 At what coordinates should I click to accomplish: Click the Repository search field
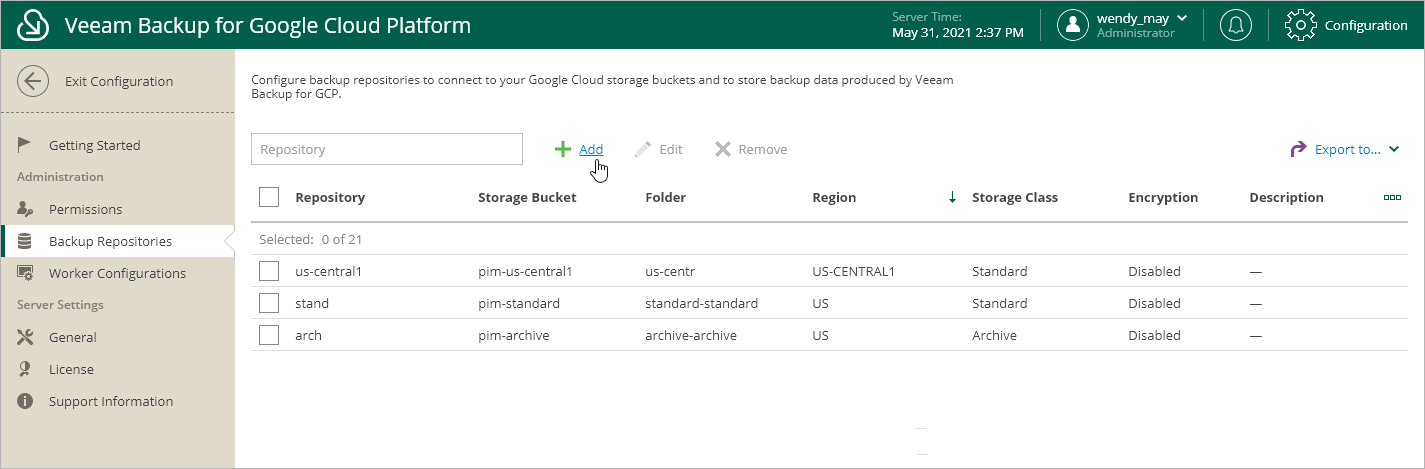coord(387,149)
